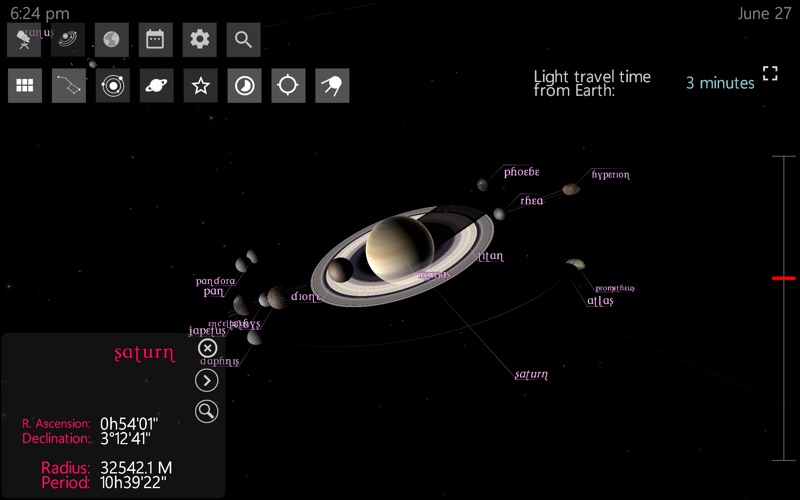
Task: Toggle the ringed planet display icon
Action: click(157, 86)
